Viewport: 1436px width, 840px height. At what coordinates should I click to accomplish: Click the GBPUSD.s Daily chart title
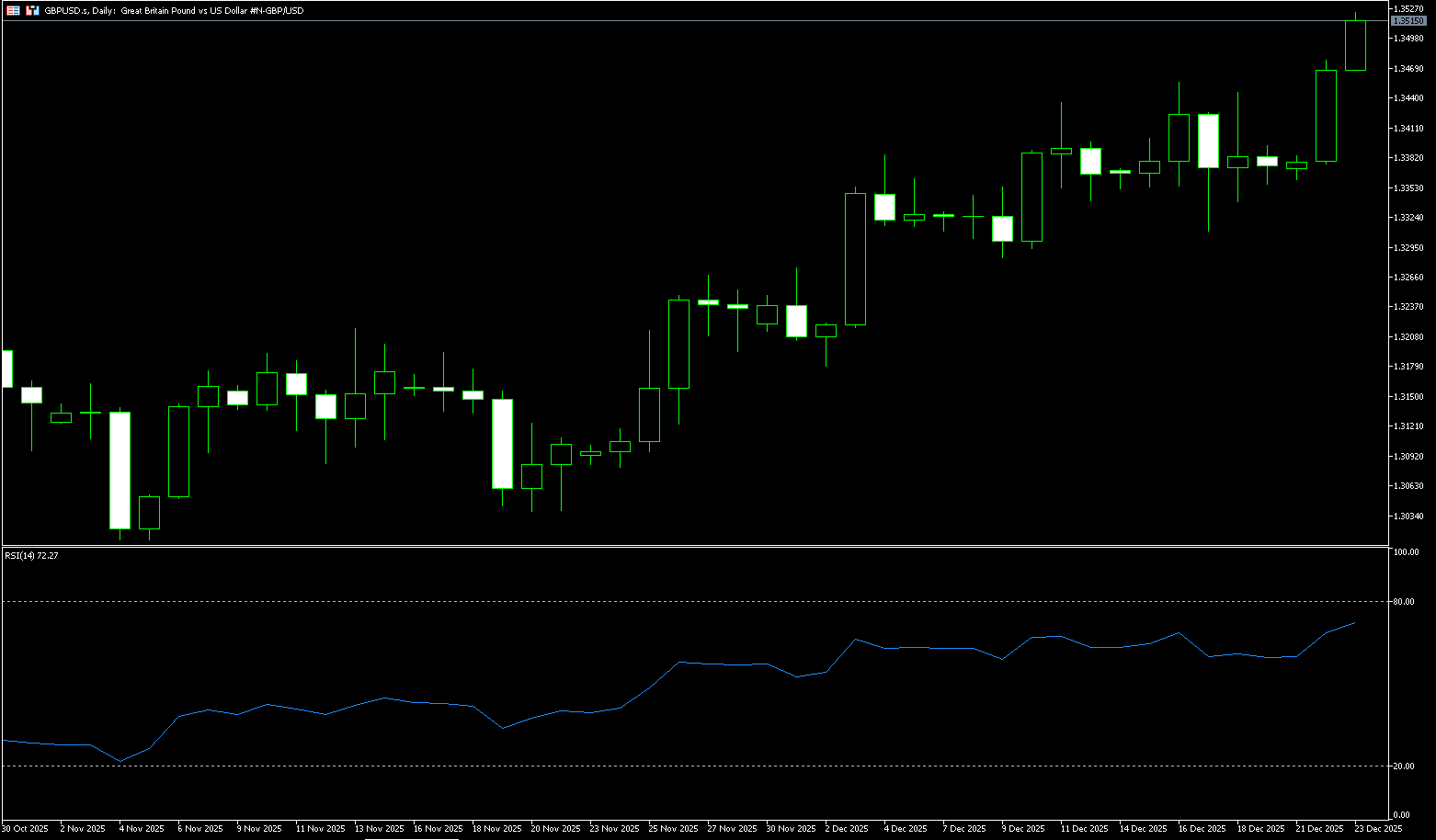tap(174, 11)
